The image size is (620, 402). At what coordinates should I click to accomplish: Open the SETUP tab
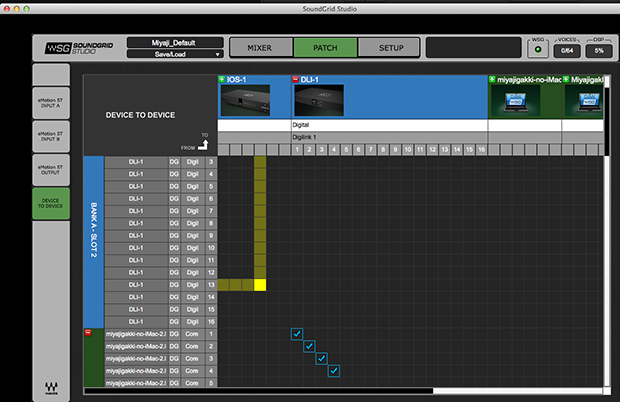click(x=391, y=48)
